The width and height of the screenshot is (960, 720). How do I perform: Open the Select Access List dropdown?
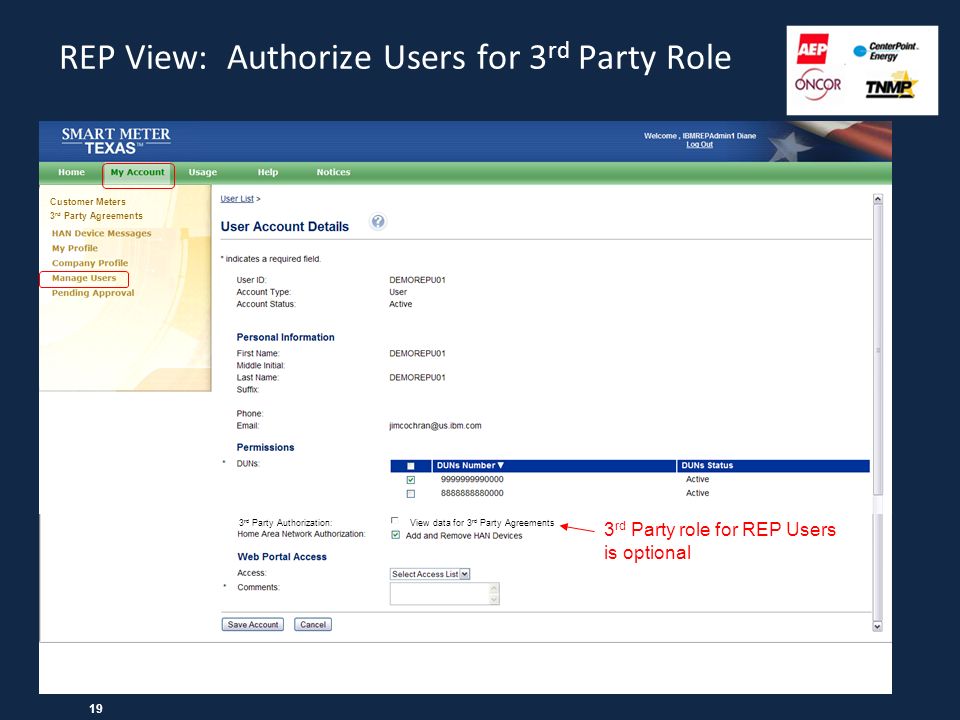tap(430, 574)
